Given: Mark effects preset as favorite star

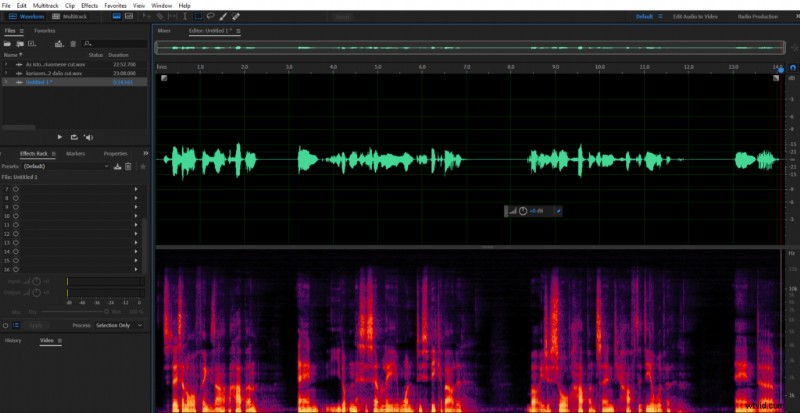Looking at the screenshot, I should pos(143,166).
